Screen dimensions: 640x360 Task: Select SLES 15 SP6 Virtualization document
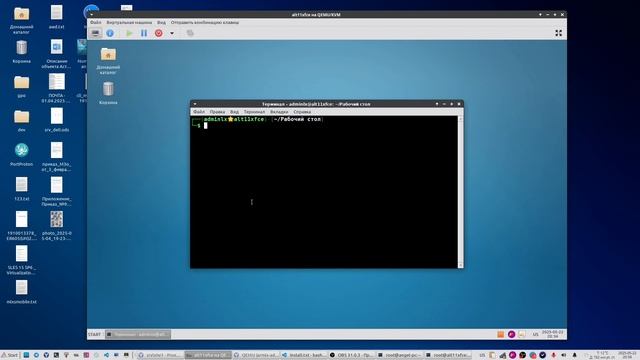click(x=22, y=260)
